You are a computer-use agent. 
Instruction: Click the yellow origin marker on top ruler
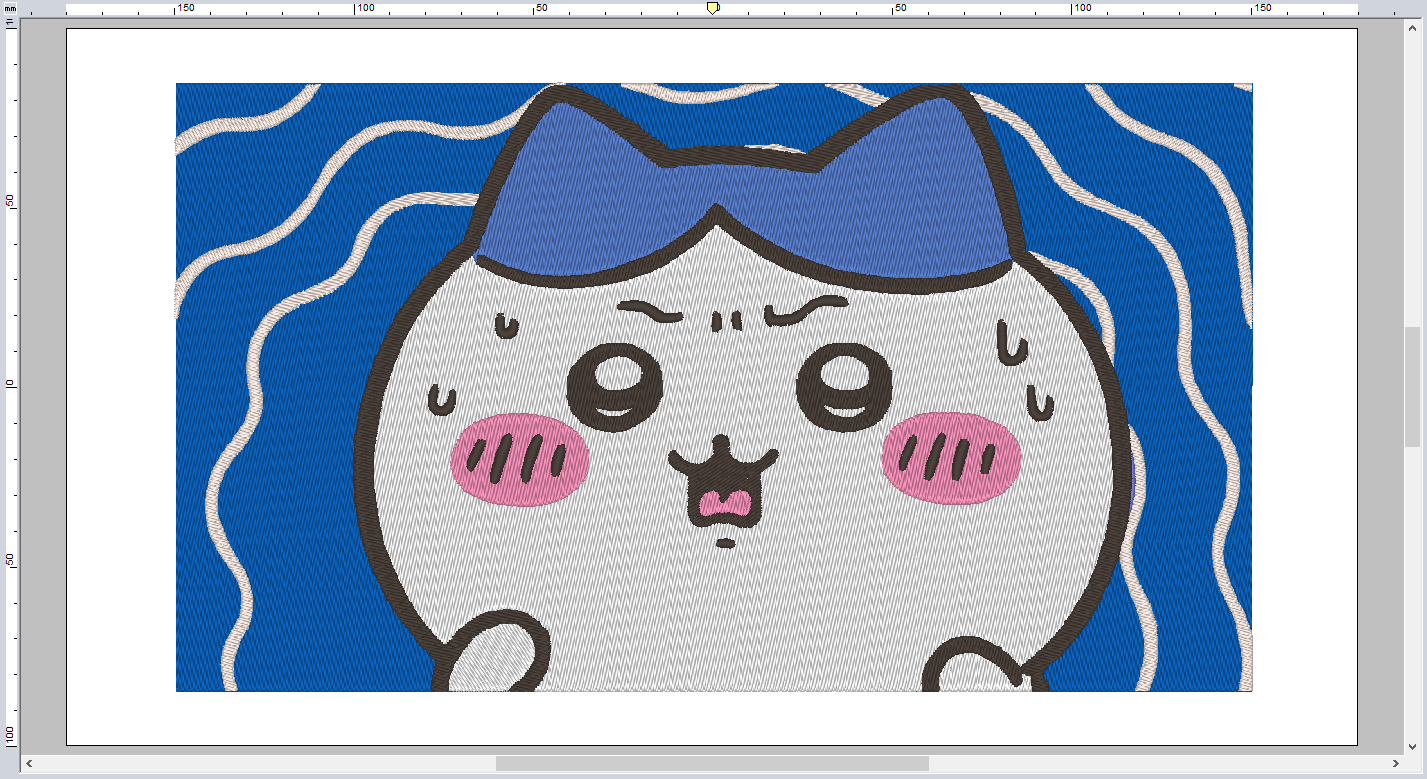712,8
